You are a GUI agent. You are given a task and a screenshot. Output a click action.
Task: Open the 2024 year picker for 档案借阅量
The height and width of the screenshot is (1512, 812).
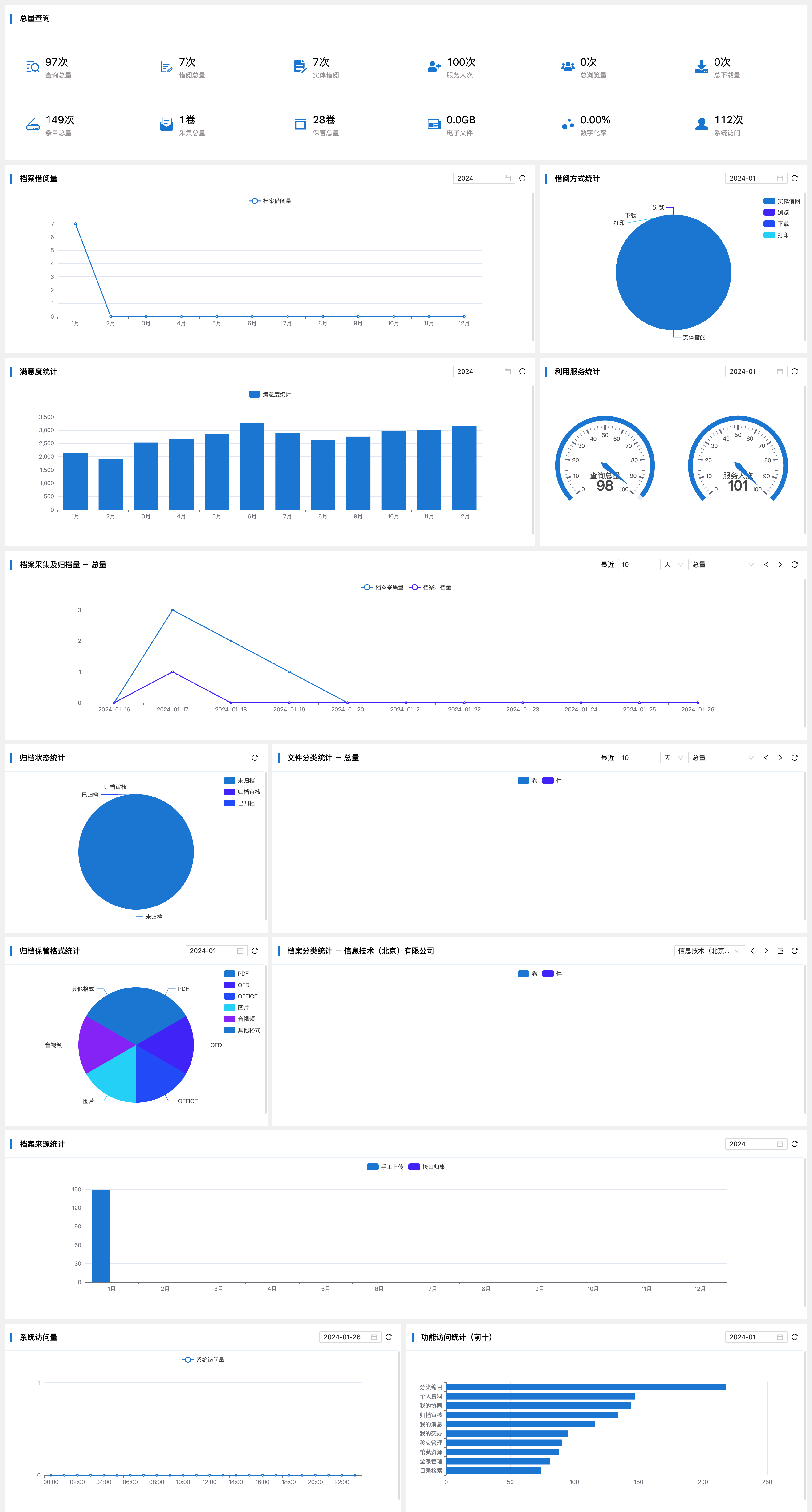484,179
